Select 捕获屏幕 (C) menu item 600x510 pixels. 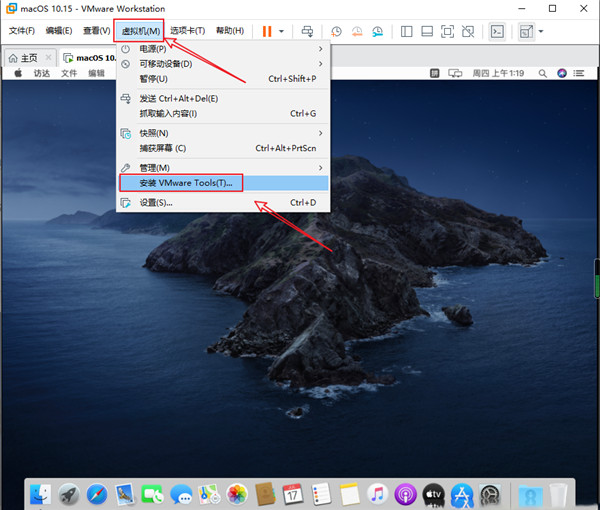click(223, 148)
